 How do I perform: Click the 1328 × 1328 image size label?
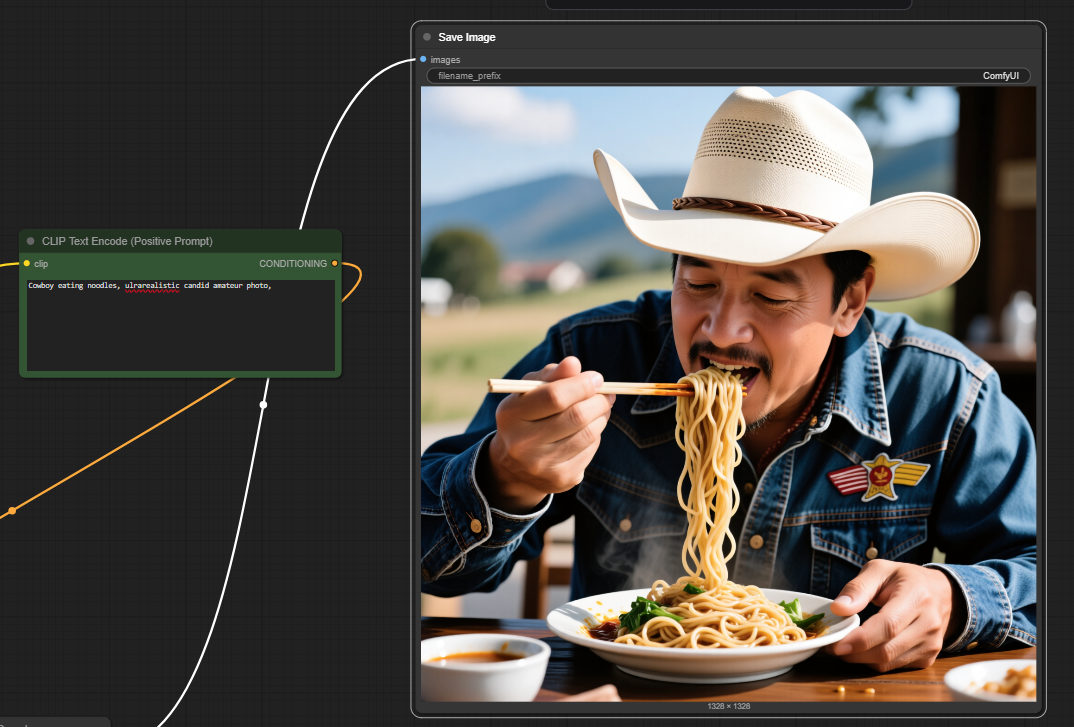[728, 706]
